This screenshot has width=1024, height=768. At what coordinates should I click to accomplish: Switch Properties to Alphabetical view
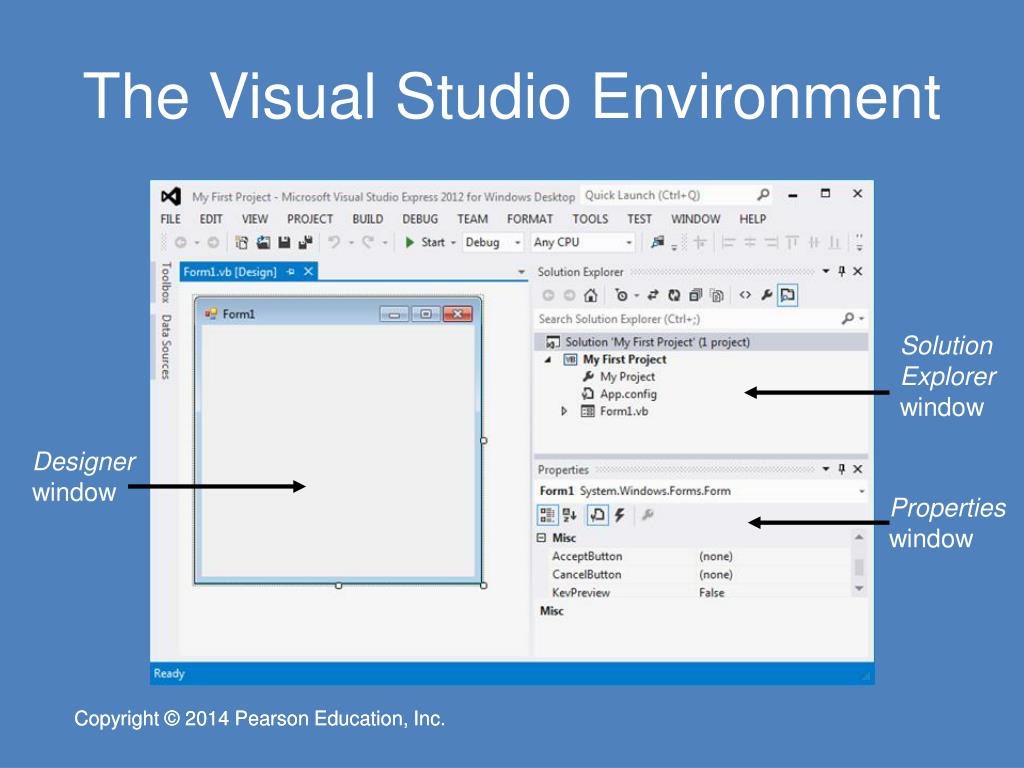click(x=569, y=515)
